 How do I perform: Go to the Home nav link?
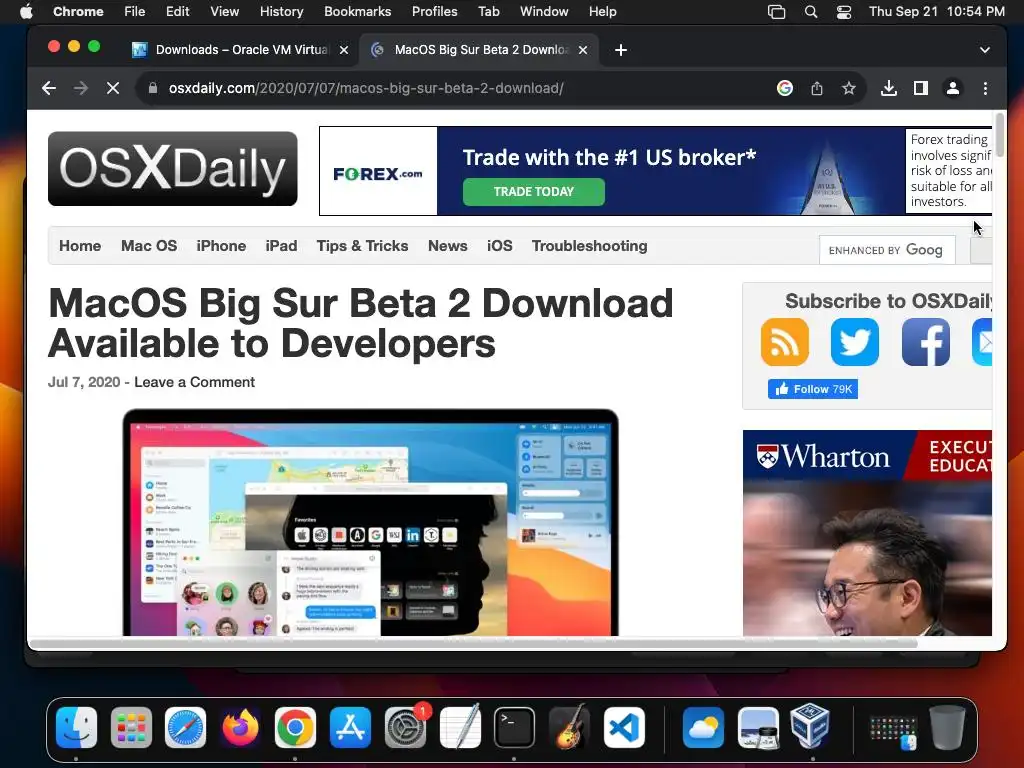[x=80, y=246]
